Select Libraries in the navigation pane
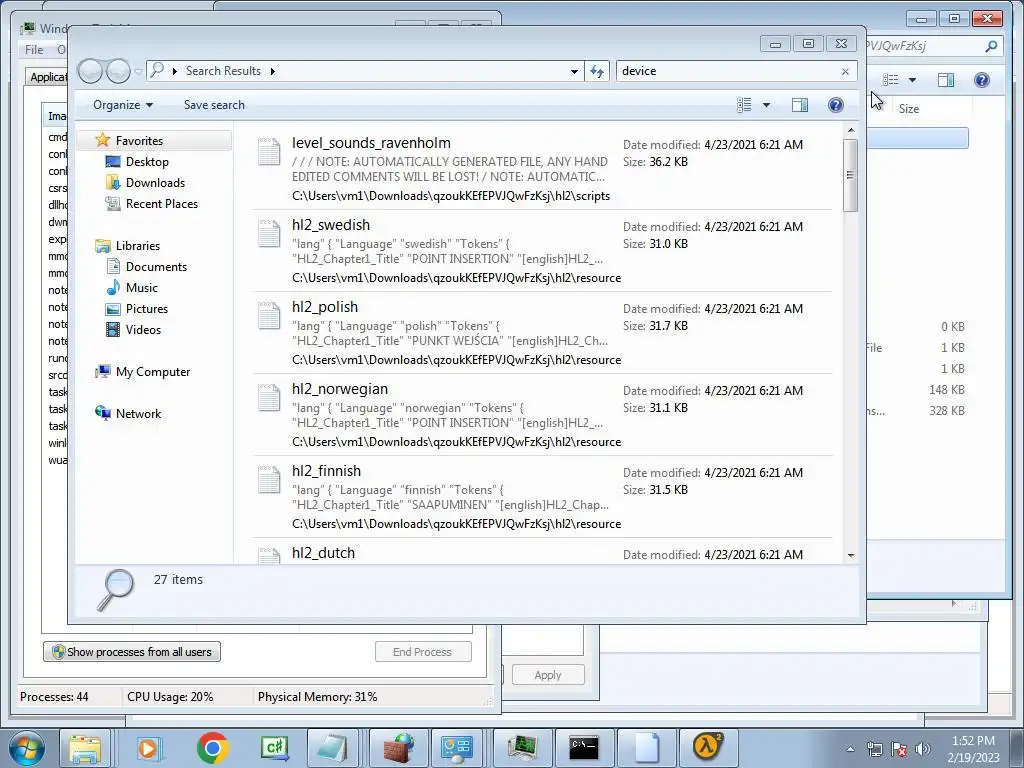 pos(138,246)
